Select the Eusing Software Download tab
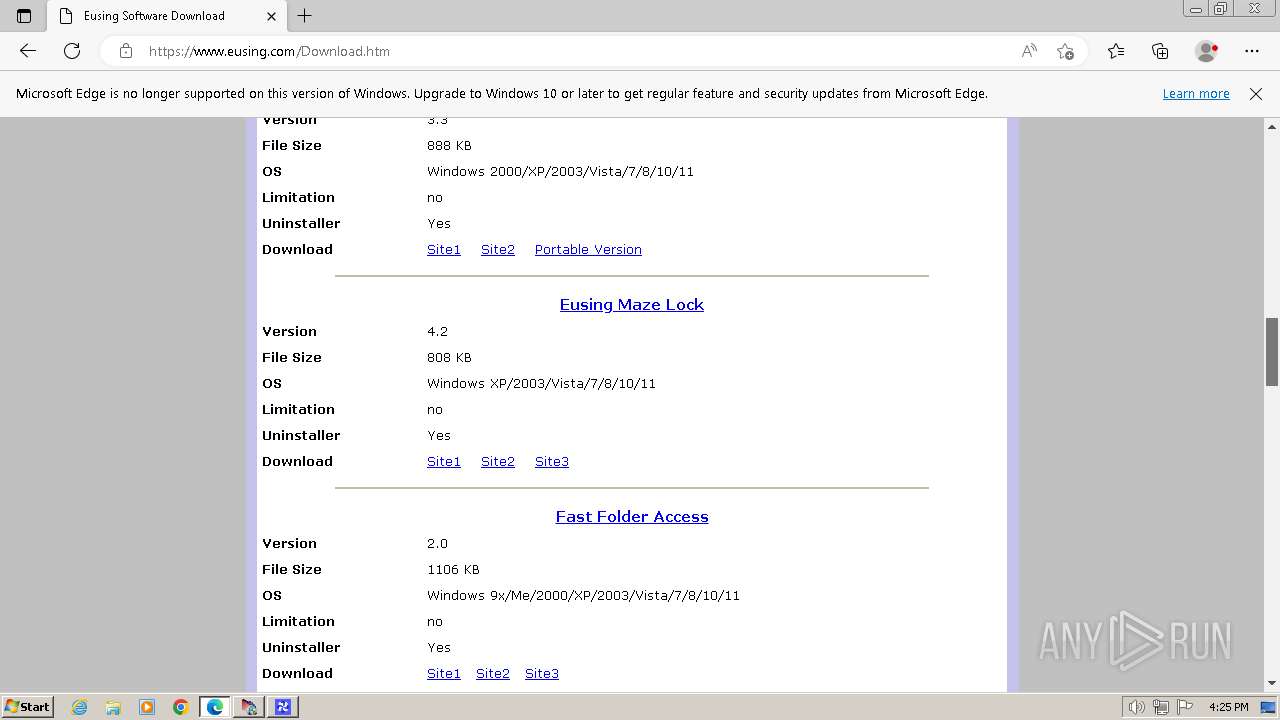The width and height of the screenshot is (1280, 720). pyautogui.click(x=166, y=16)
